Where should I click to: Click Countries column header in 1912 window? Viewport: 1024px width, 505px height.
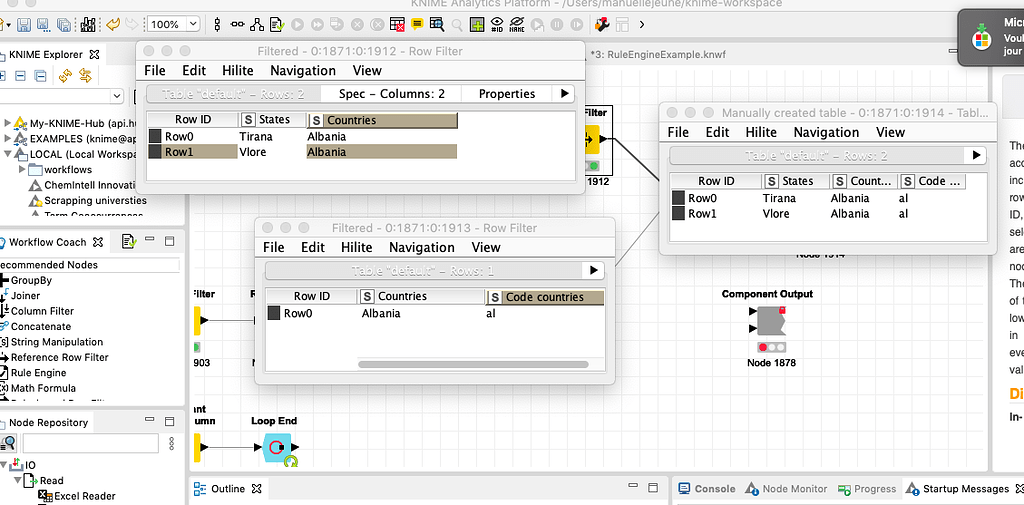coord(382,120)
